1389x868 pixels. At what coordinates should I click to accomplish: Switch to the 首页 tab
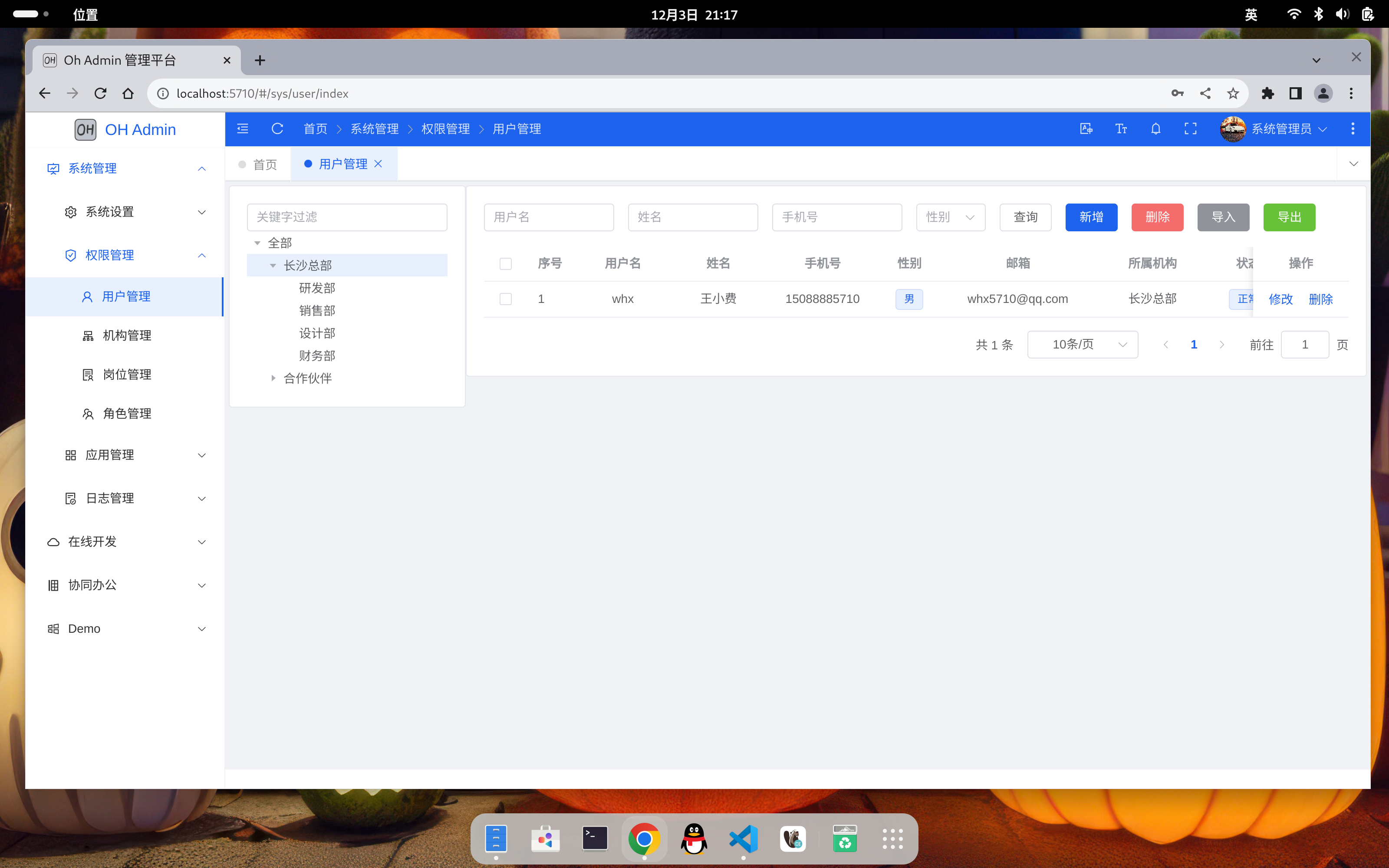(x=265, y=164)
